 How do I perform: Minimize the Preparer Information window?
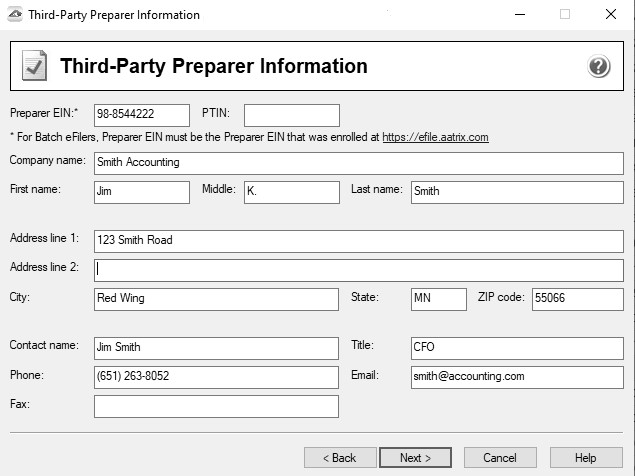coord(518,15)
